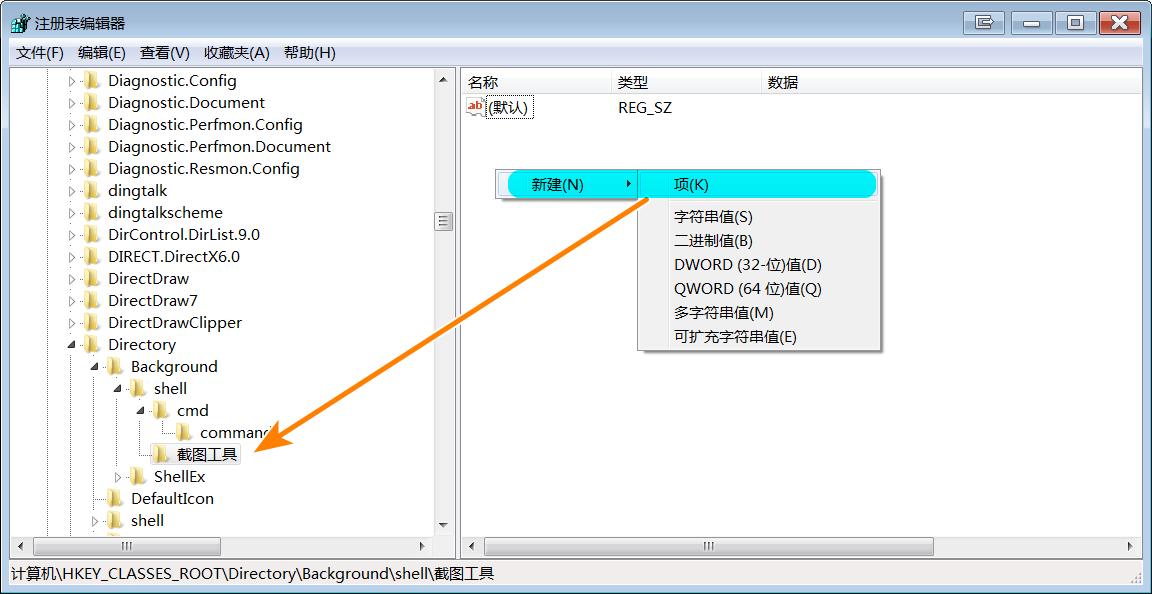
Task: Open the 编辑(E) menu
Action: [x=102, y=53]
